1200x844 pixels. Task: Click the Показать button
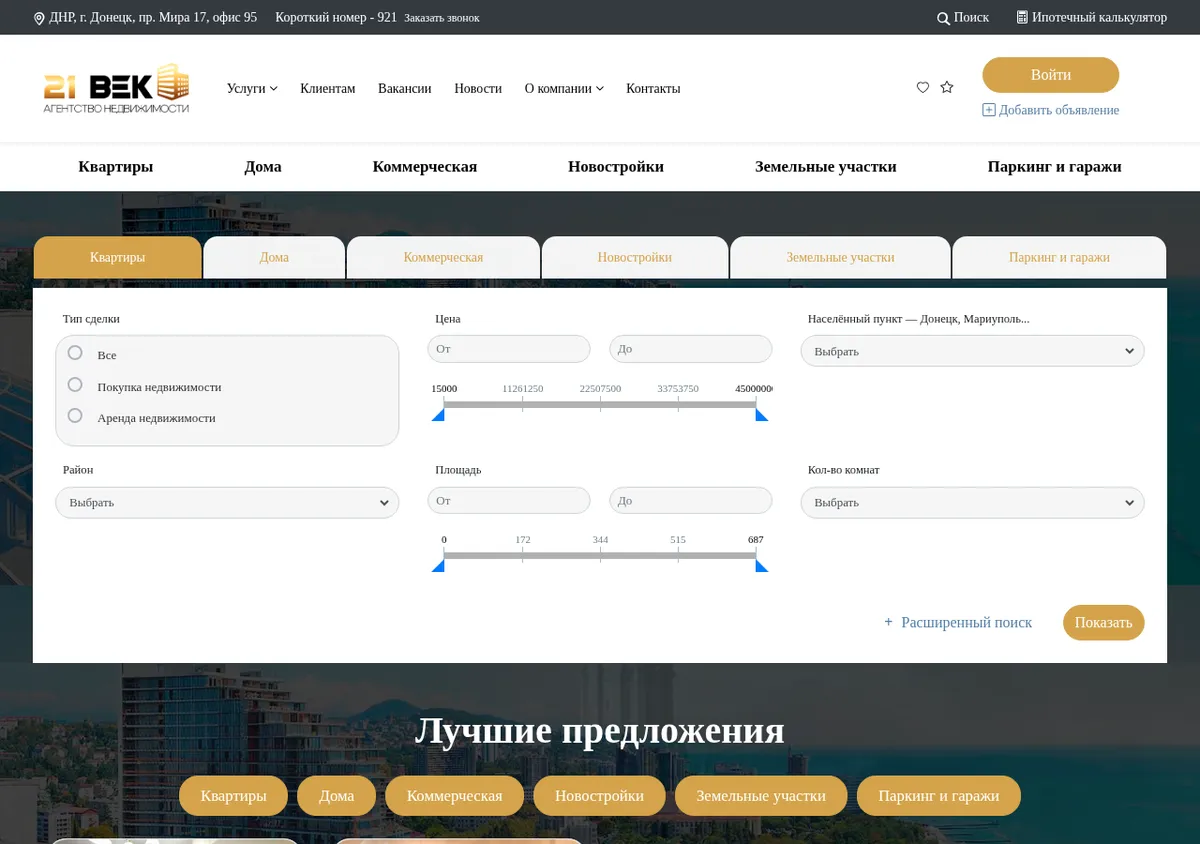point(1103,622)
